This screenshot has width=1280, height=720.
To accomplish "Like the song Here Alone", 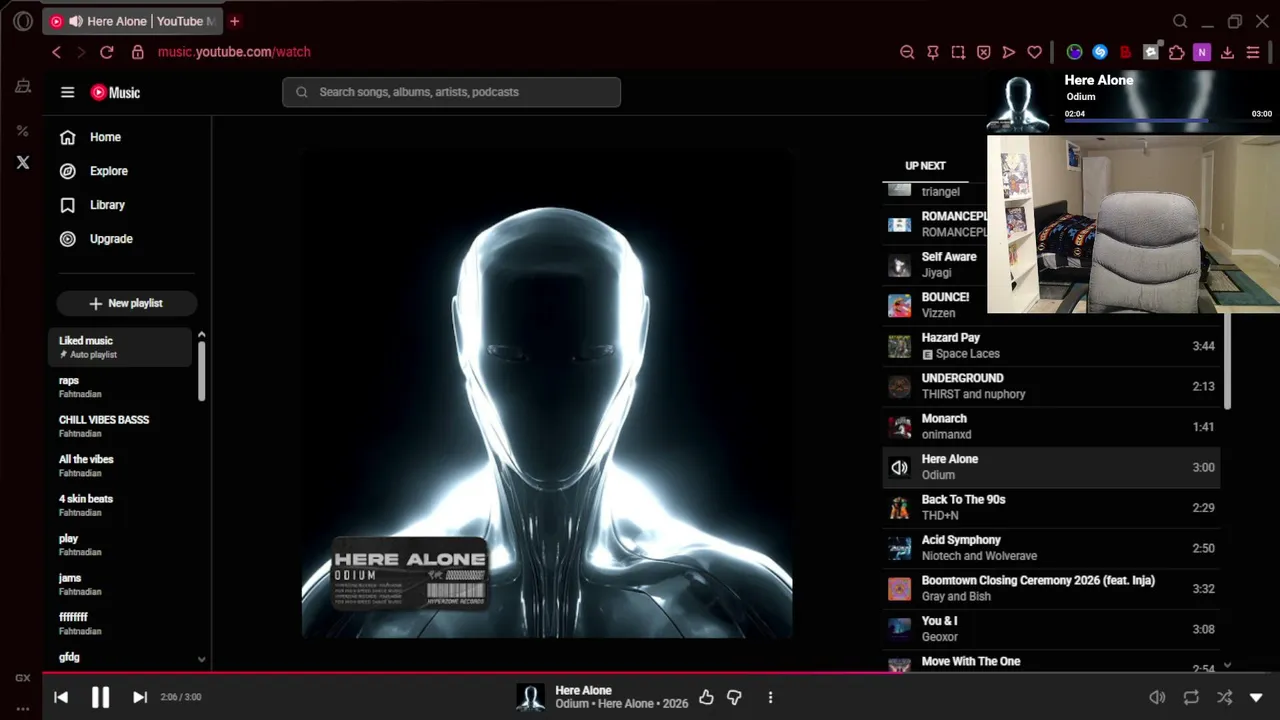I will pyautogui.click(x=706, y=697).
